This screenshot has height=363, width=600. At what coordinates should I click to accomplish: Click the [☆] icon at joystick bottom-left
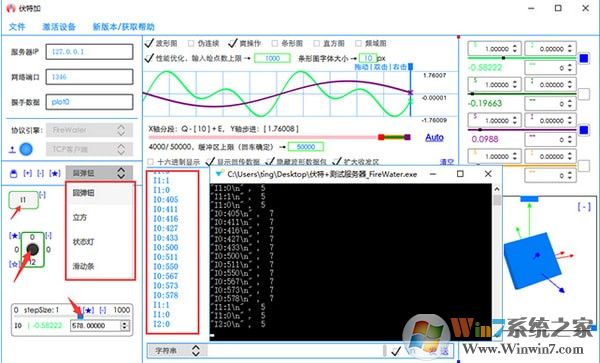pyautogui.click(x=14, y=264)
